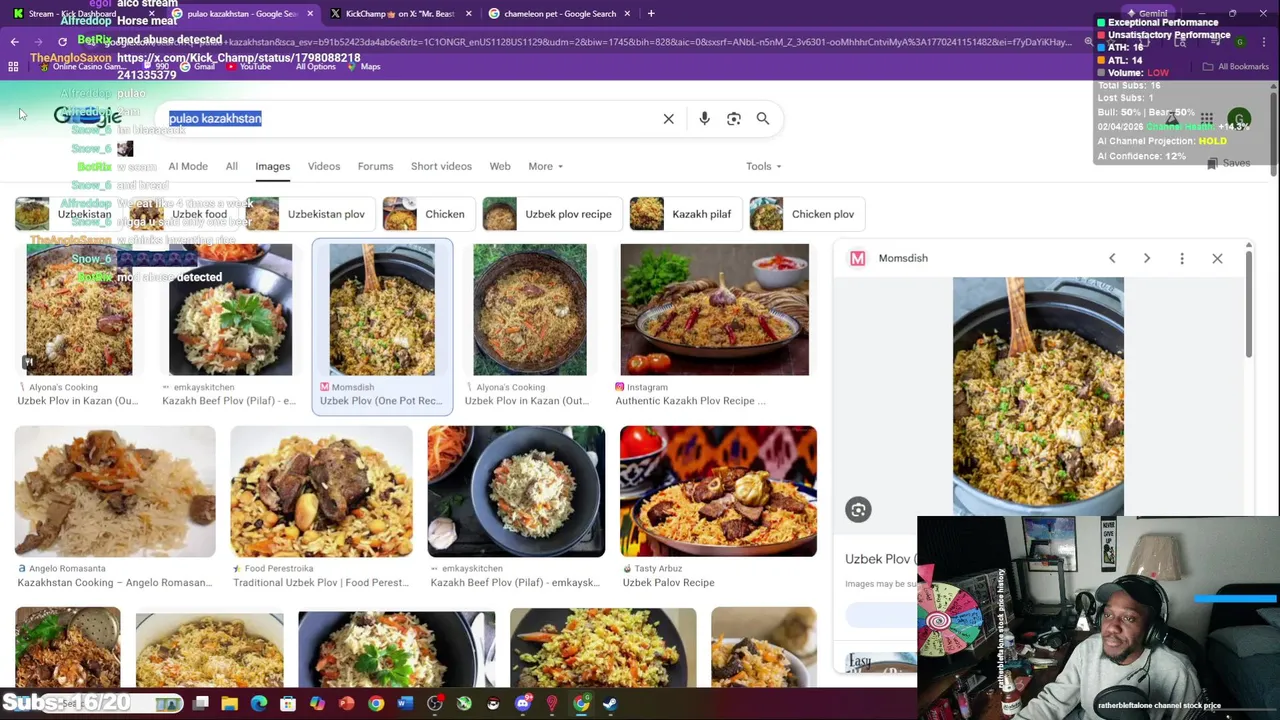The height and width of the screenshot is (720, 1280).
Task: Open the YouTube bookmark
Action: [250, 67]
